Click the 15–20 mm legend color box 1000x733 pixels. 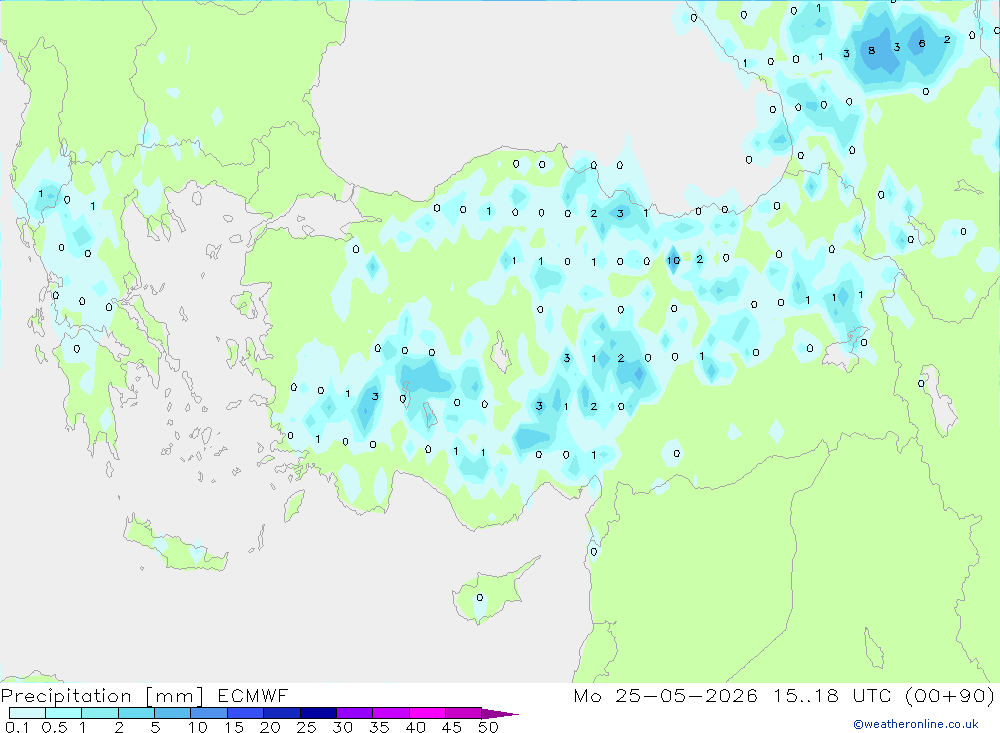(245, 713)
